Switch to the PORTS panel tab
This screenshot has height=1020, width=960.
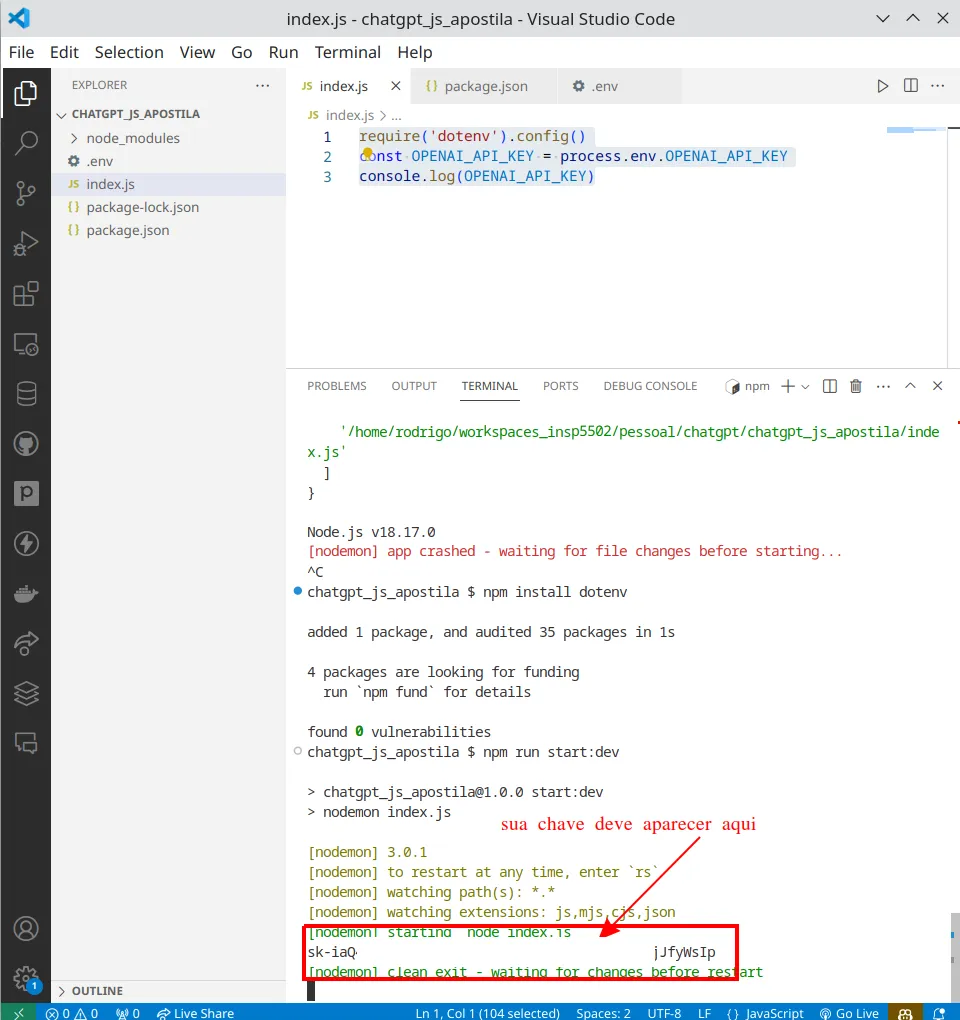coord(560,386)
